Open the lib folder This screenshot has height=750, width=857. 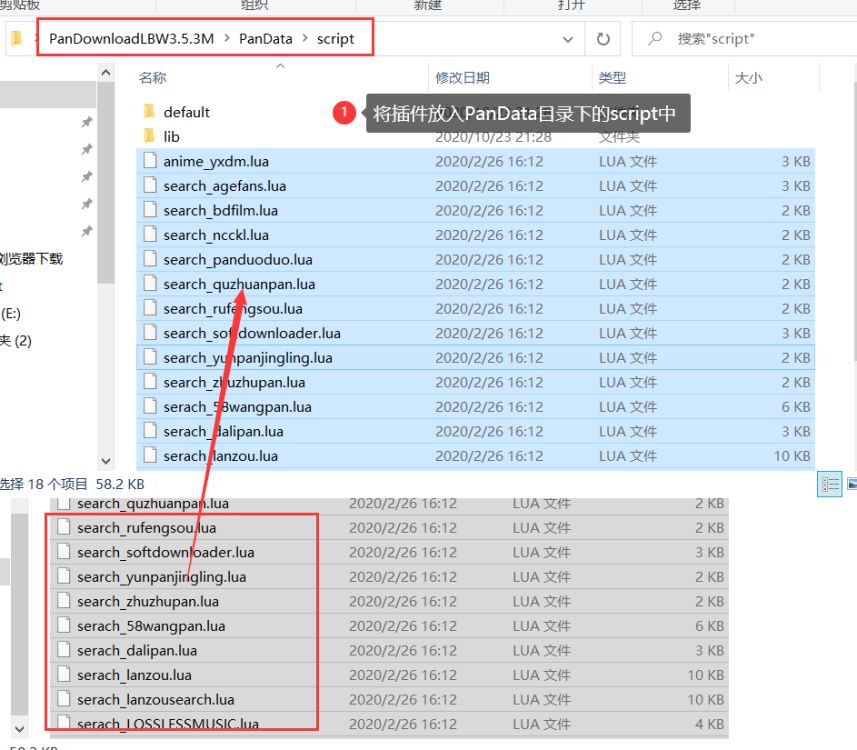[x=171, y=137]
